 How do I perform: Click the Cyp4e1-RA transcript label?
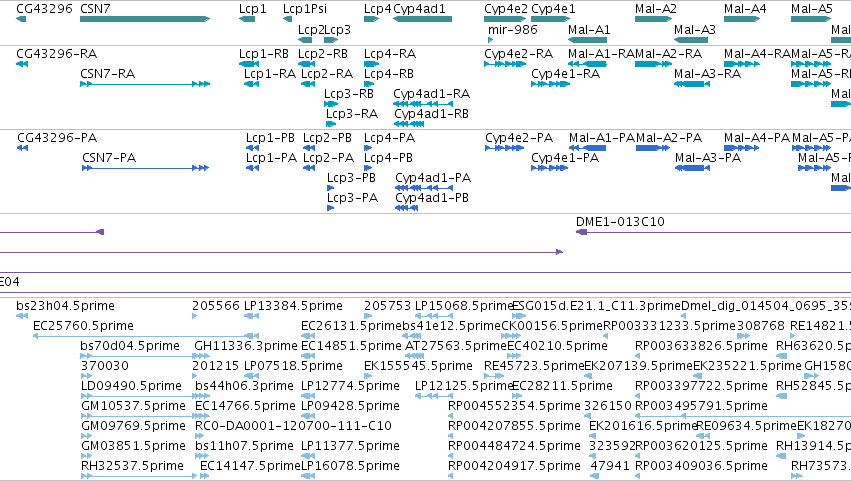(x=566, y=74)
